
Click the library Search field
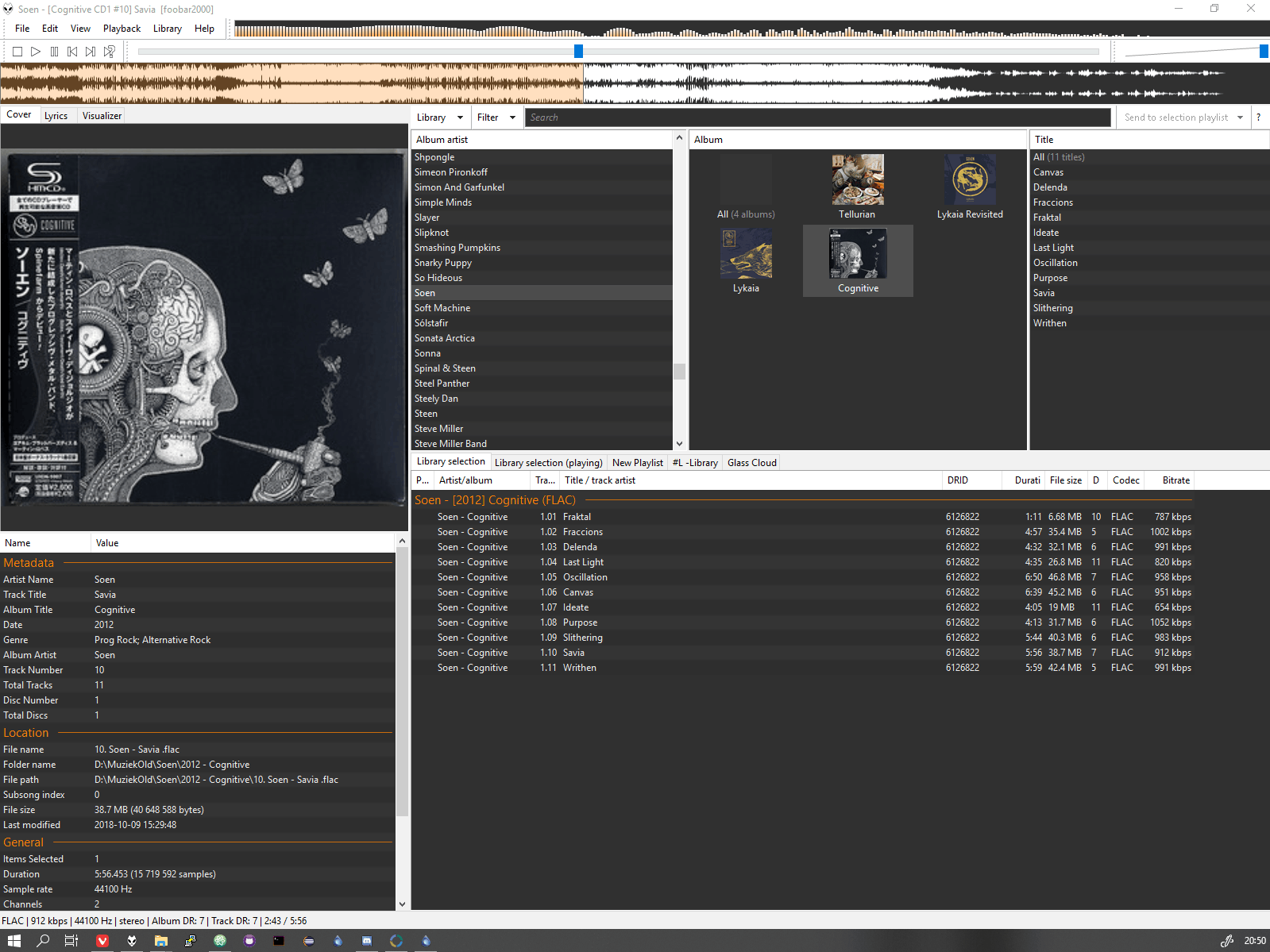818,118
